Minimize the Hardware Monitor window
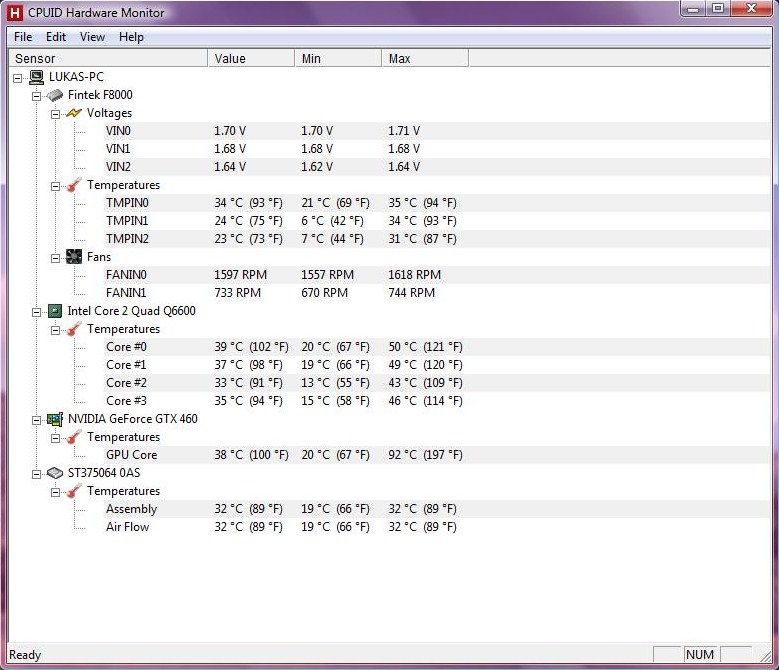 [694, 8]
